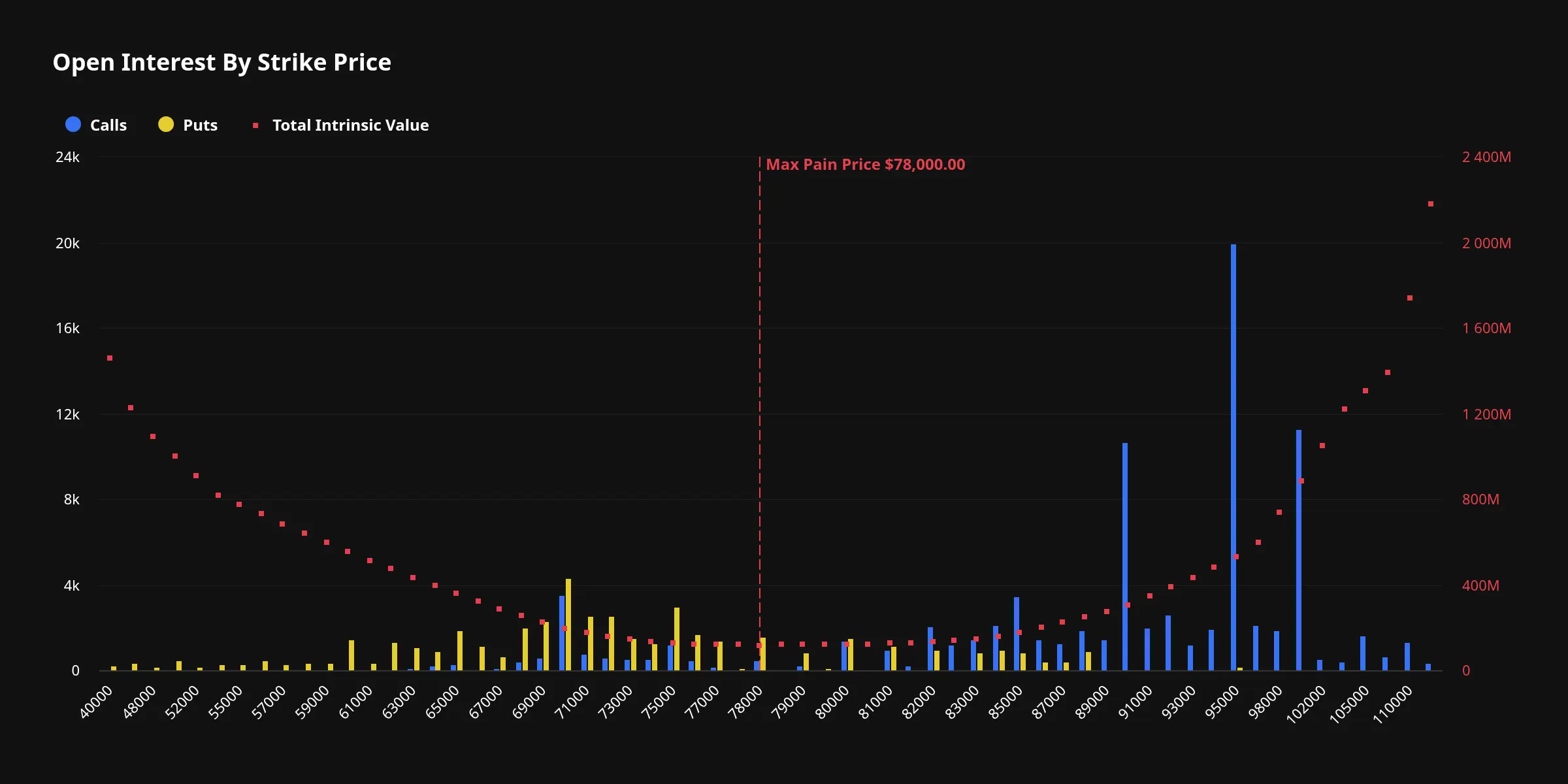The image size is (1568, 784).
Task: Click the 85000 strike axis label
Action: pos(1005,702)
